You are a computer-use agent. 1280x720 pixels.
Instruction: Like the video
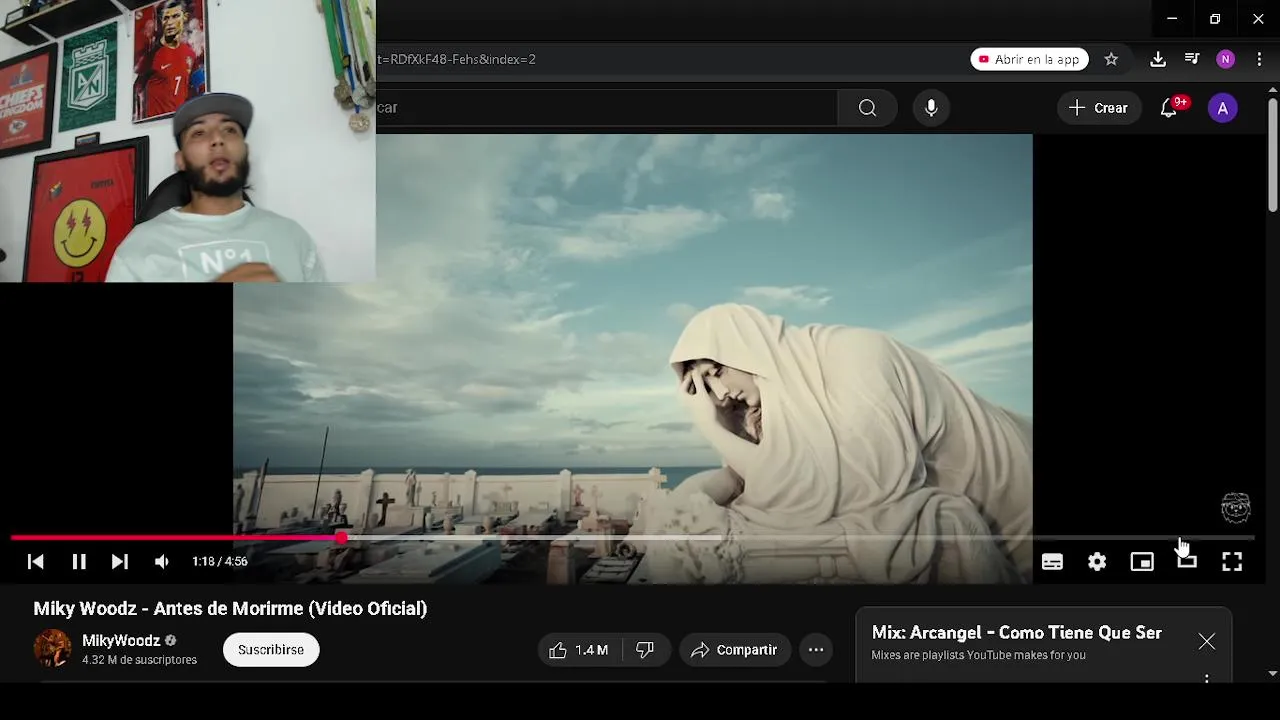click(578, 650)
